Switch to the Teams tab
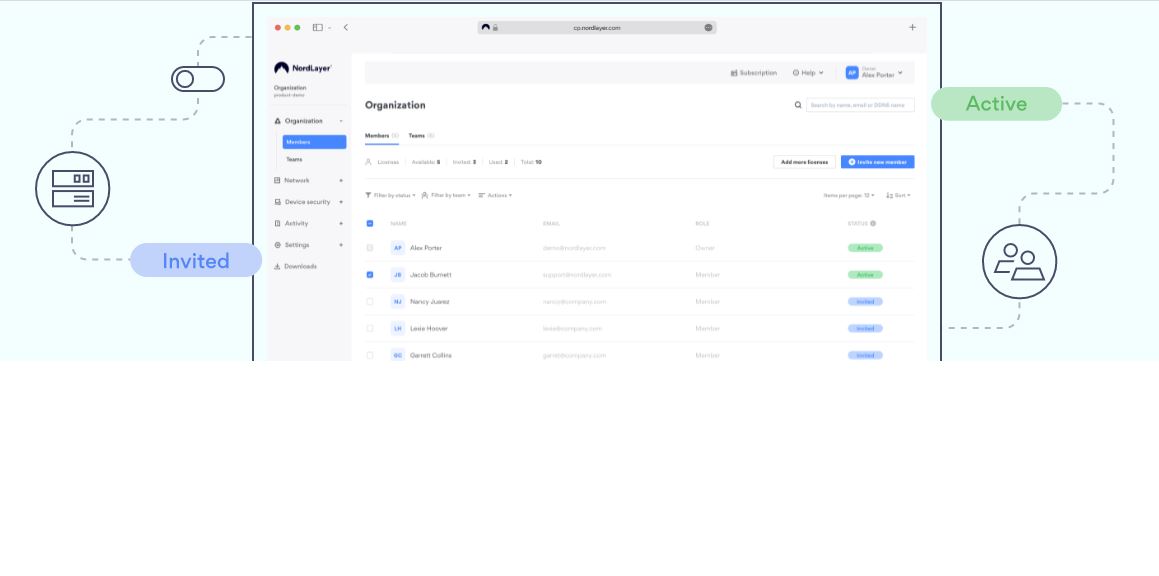This screenshot has height=576, width=1159. [x=420, y=135]
